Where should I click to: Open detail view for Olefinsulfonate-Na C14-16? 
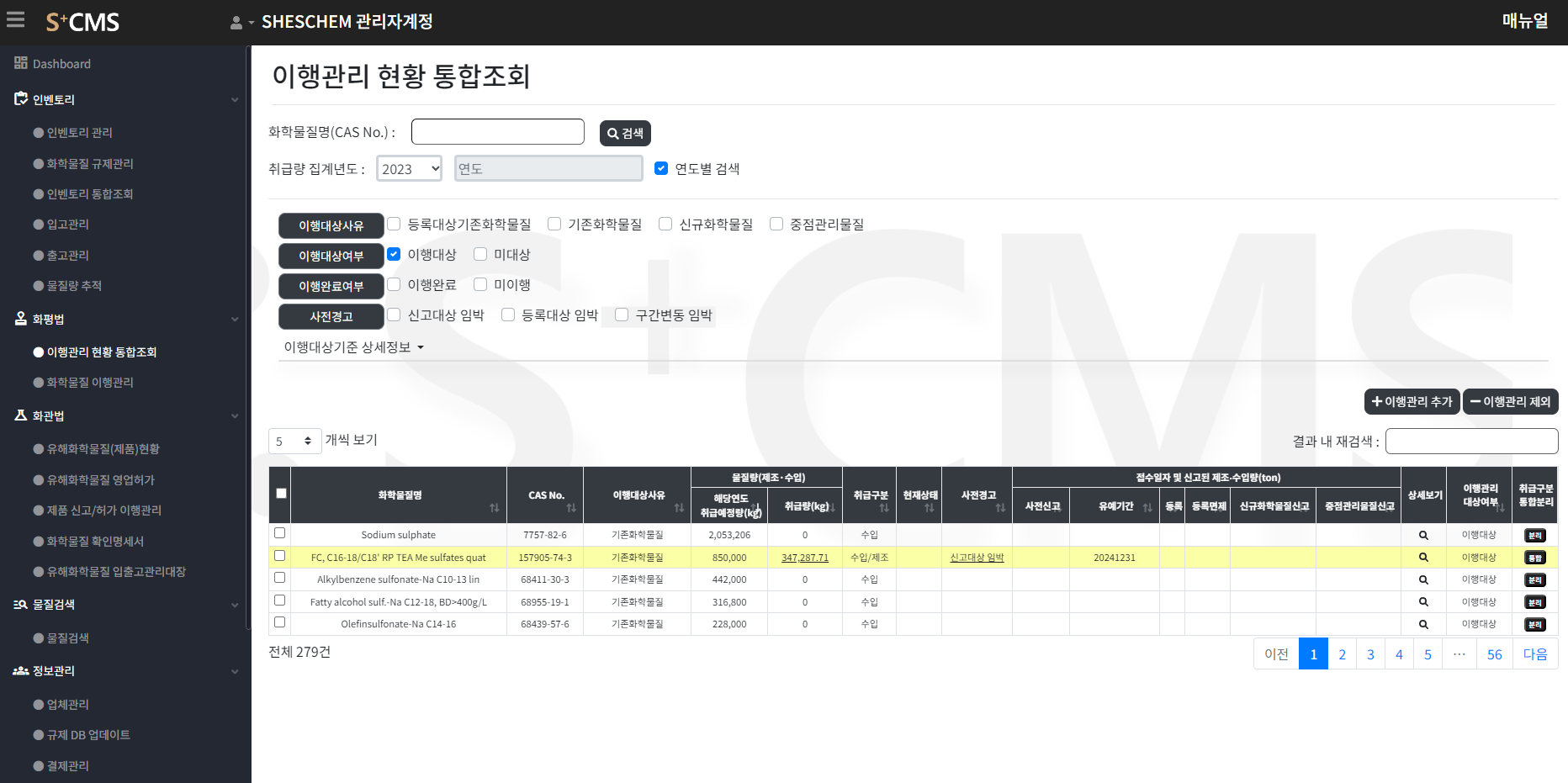point(1423,625)
